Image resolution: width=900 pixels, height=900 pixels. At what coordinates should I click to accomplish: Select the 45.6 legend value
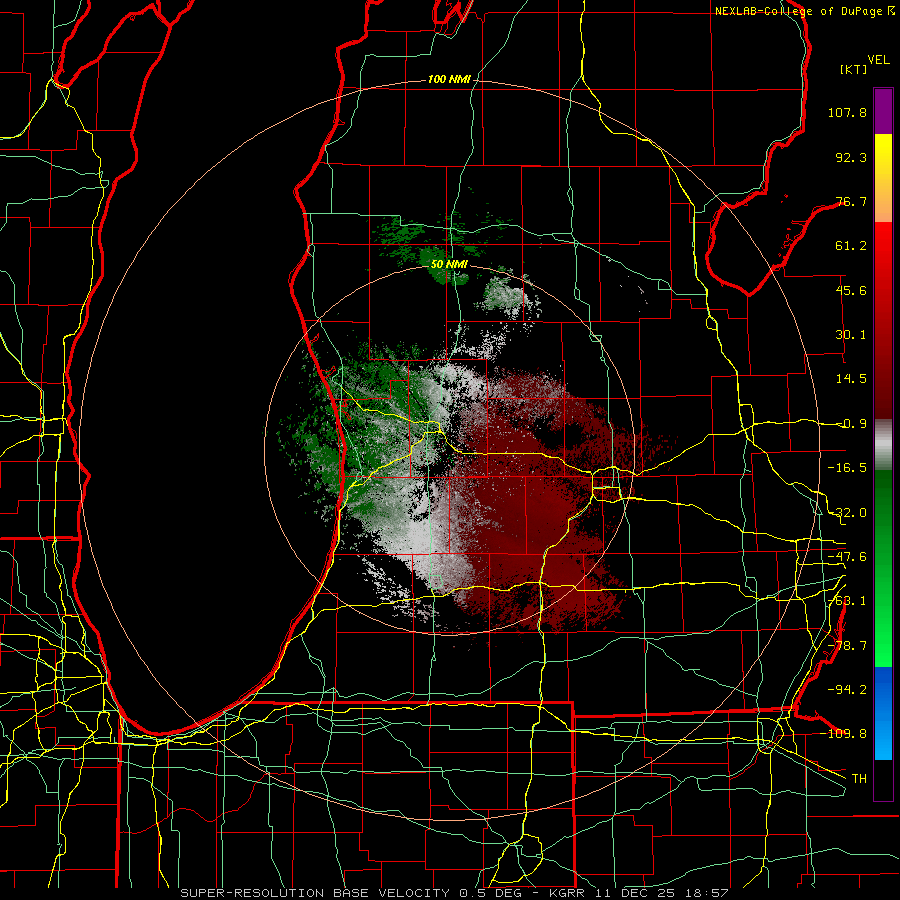pyautogui.click(x=851, y=290)
